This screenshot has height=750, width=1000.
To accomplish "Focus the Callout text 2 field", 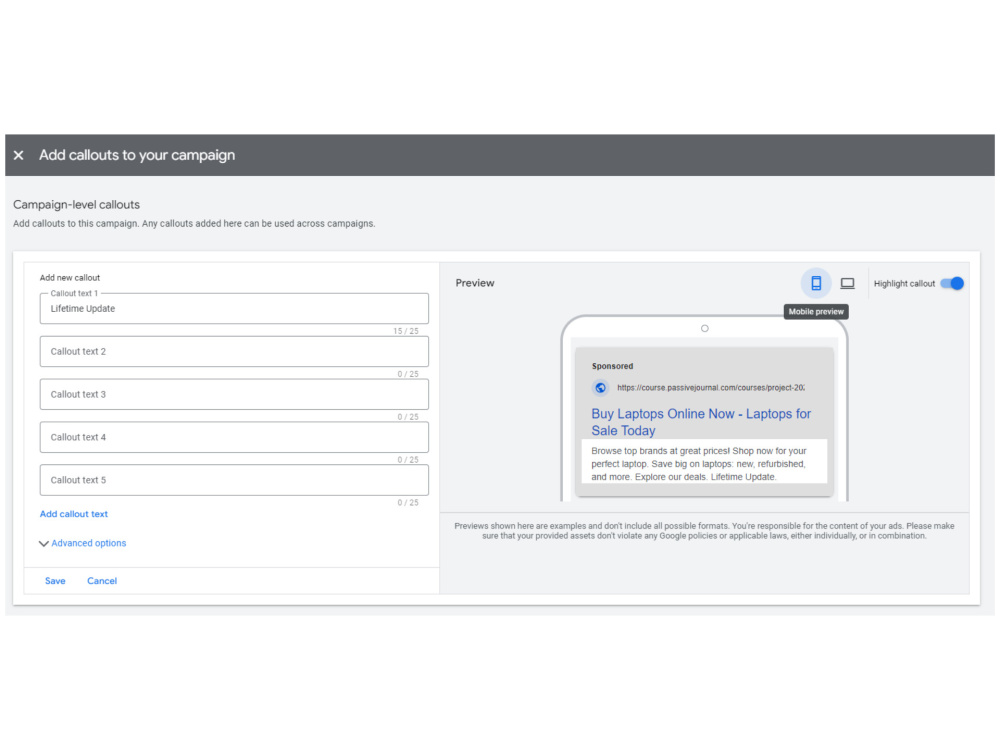I will 234,351.
